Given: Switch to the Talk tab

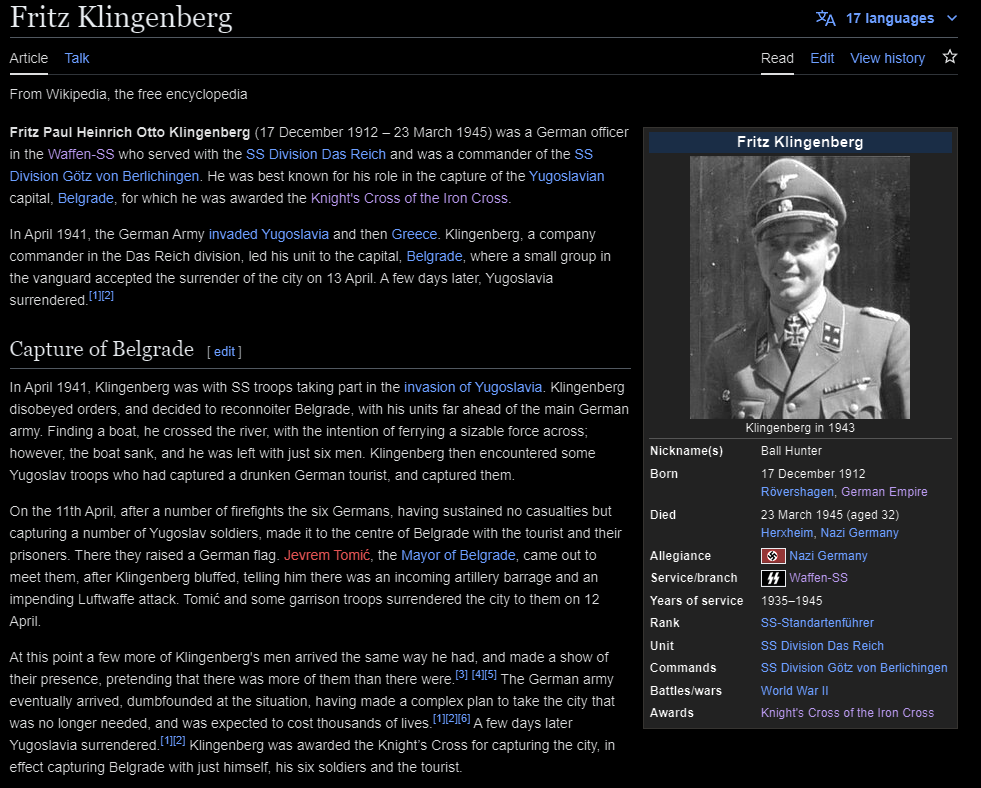Looking at the screenshot, I should pos(77,58).
